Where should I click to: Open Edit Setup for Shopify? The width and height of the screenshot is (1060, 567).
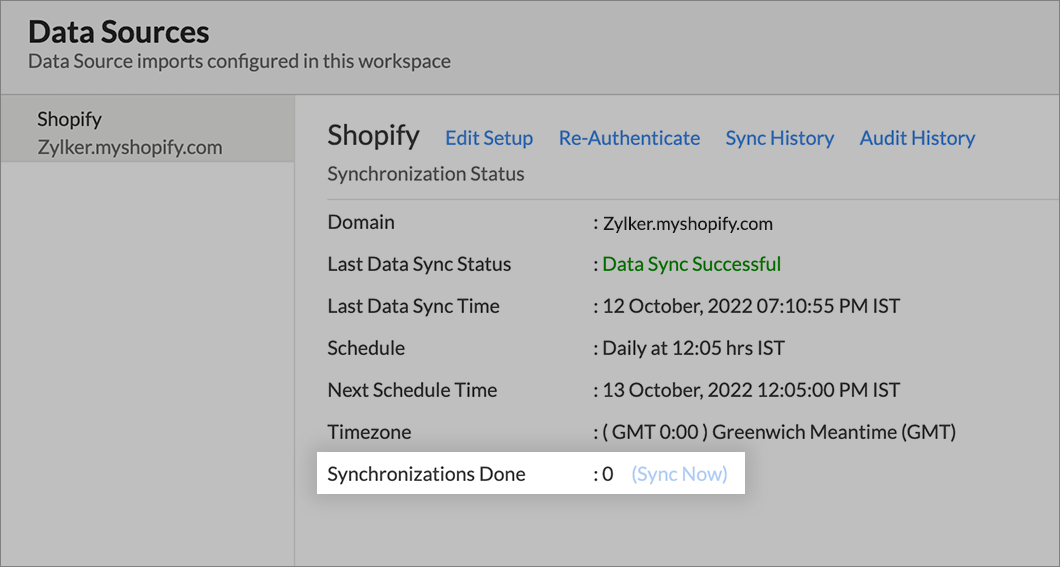pyautogui.click(x=489, y=138)
